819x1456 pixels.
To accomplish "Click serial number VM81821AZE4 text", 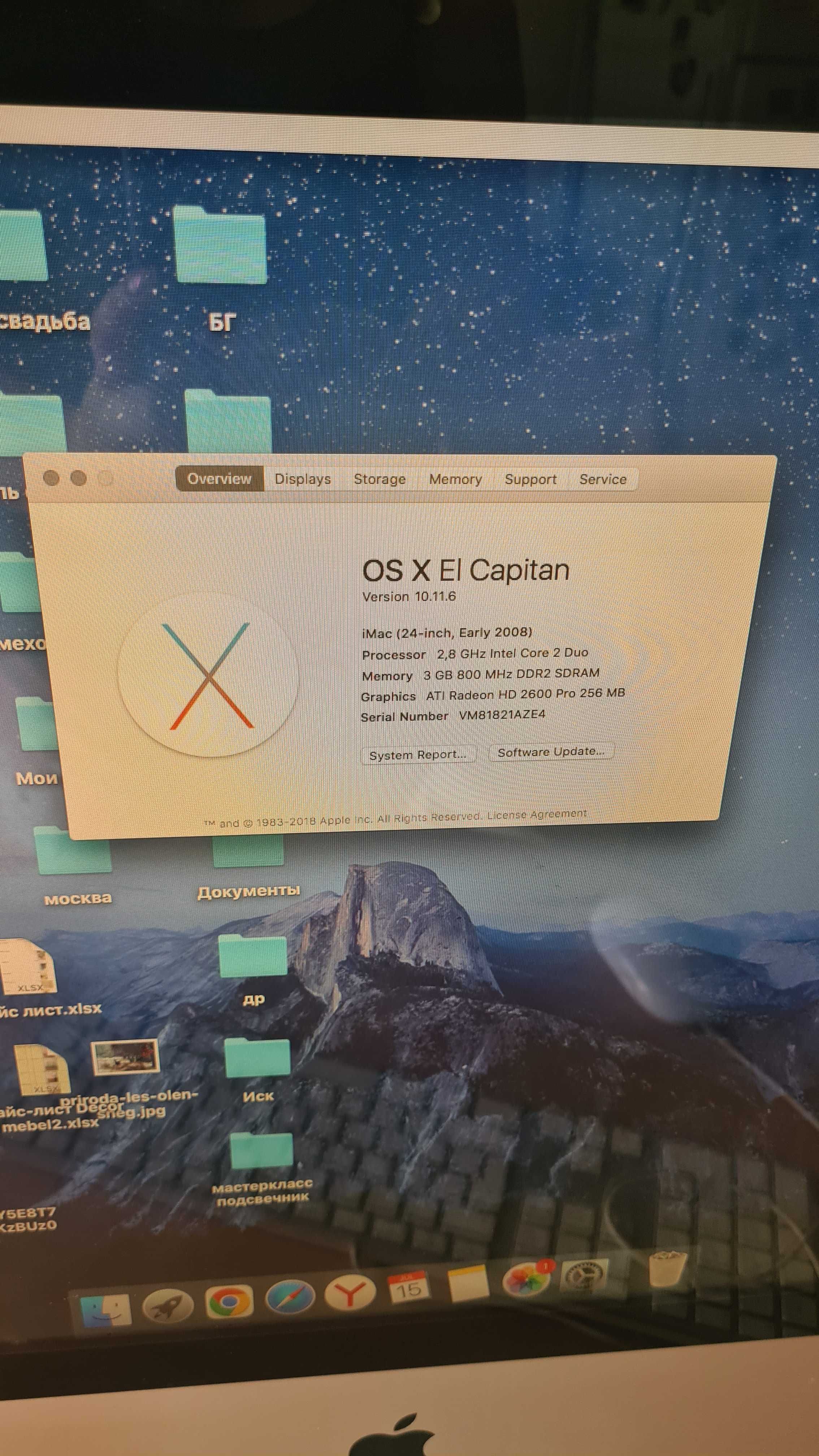I will pos(502,714).
